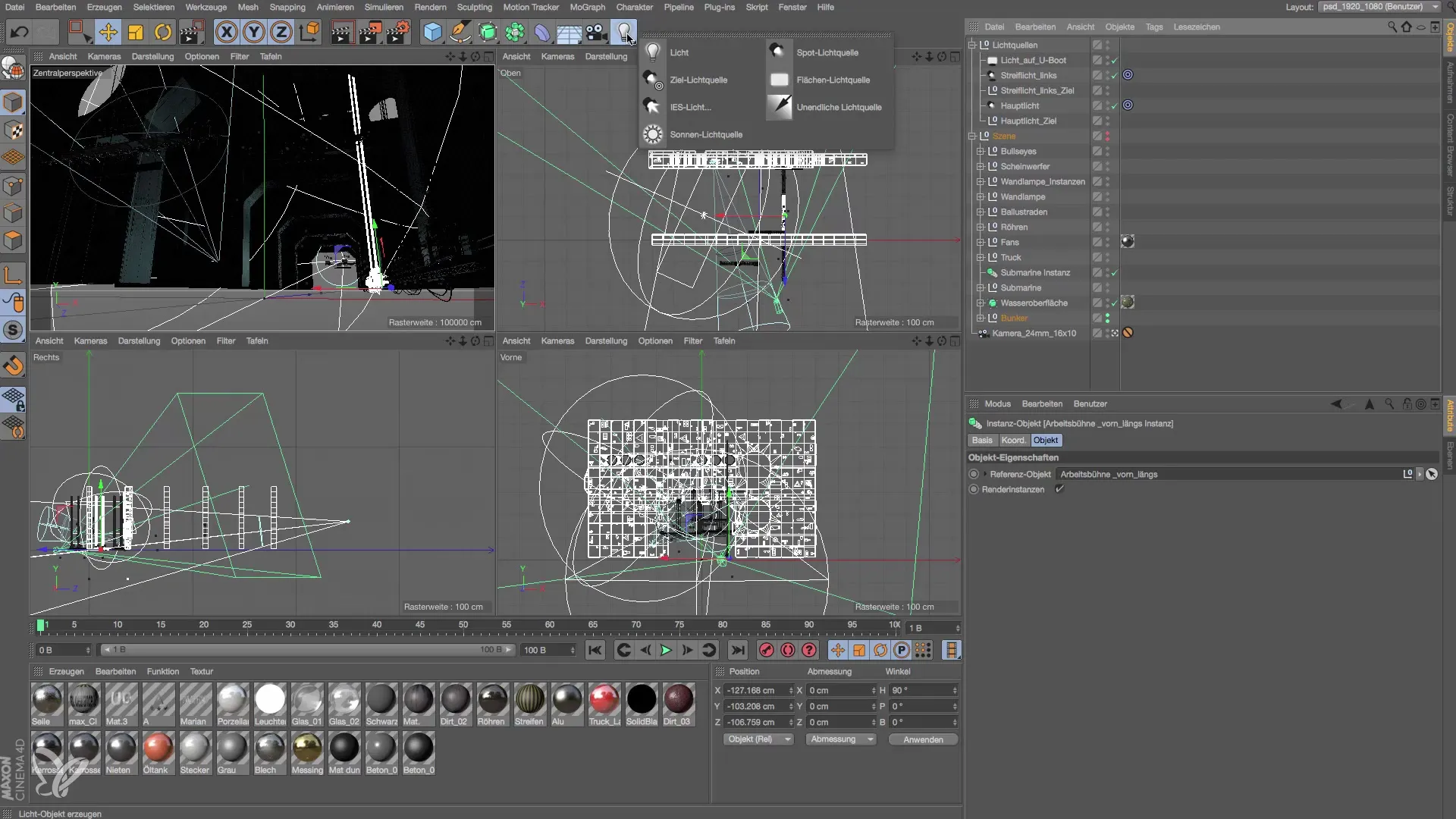The image size is (1456, 819).
Task: Collapse the Lichtquellen group
Action: (972, 45)
